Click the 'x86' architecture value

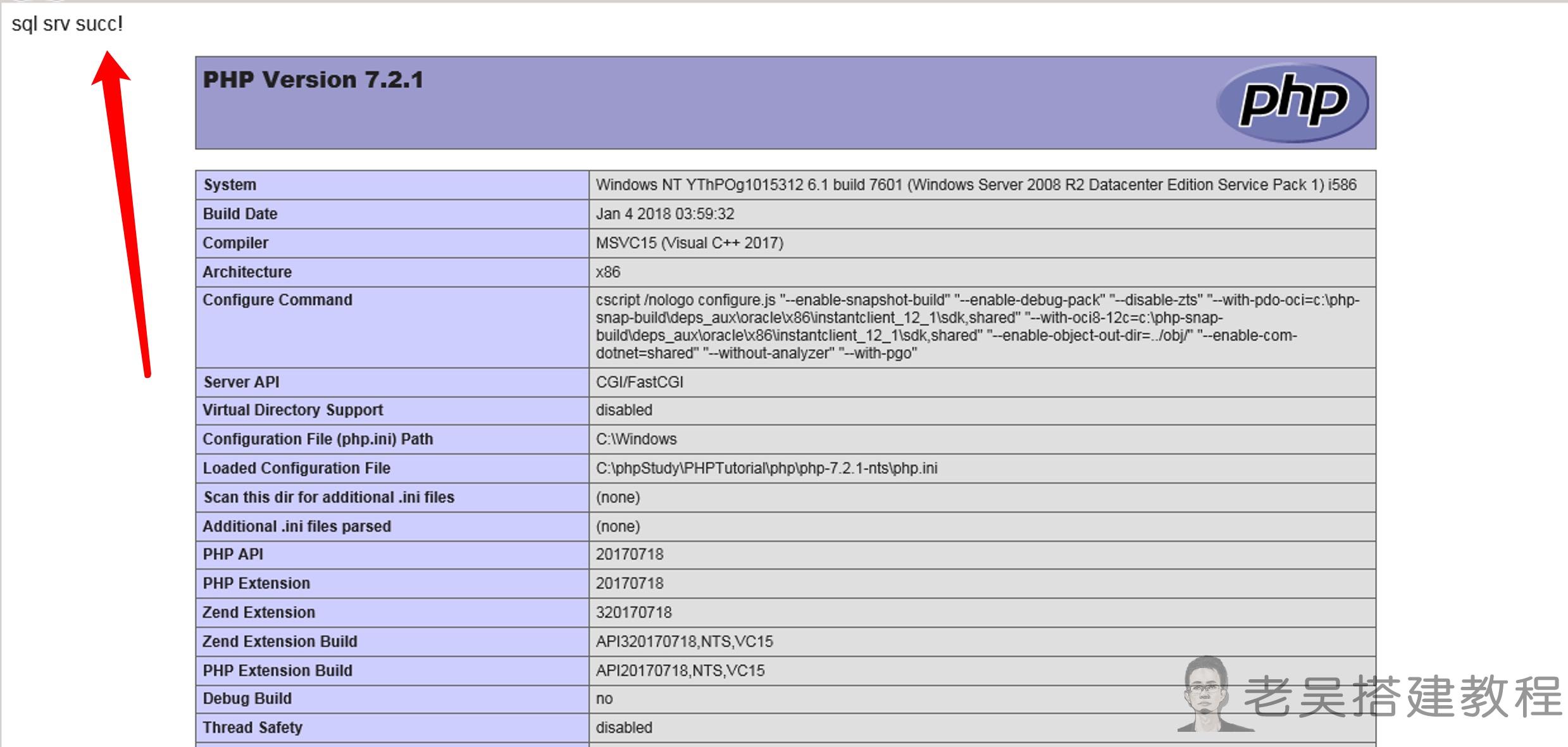[608, 272]
